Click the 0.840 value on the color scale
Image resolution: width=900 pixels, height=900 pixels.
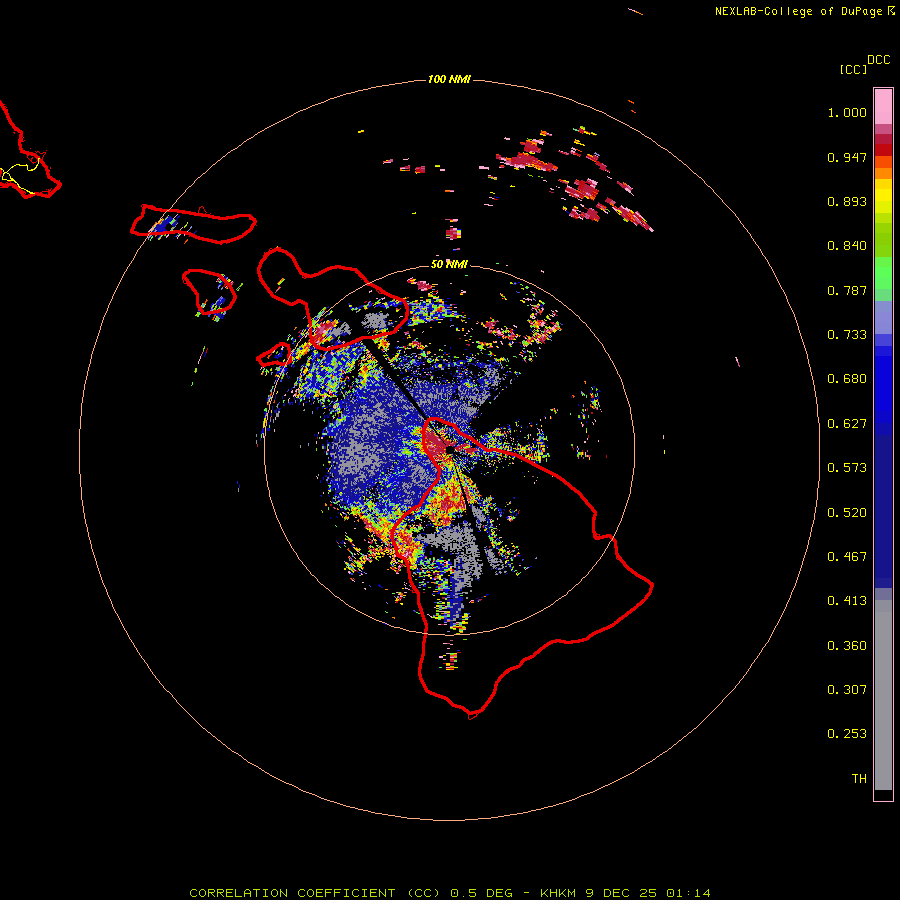[847, 246]
